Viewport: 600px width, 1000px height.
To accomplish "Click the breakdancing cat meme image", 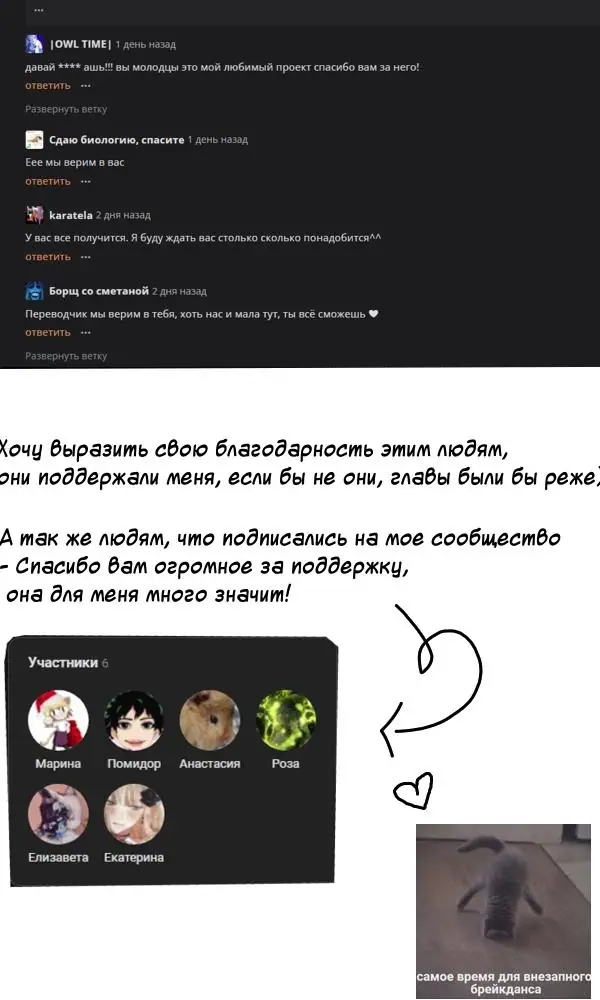I will [x=504, y=911].
